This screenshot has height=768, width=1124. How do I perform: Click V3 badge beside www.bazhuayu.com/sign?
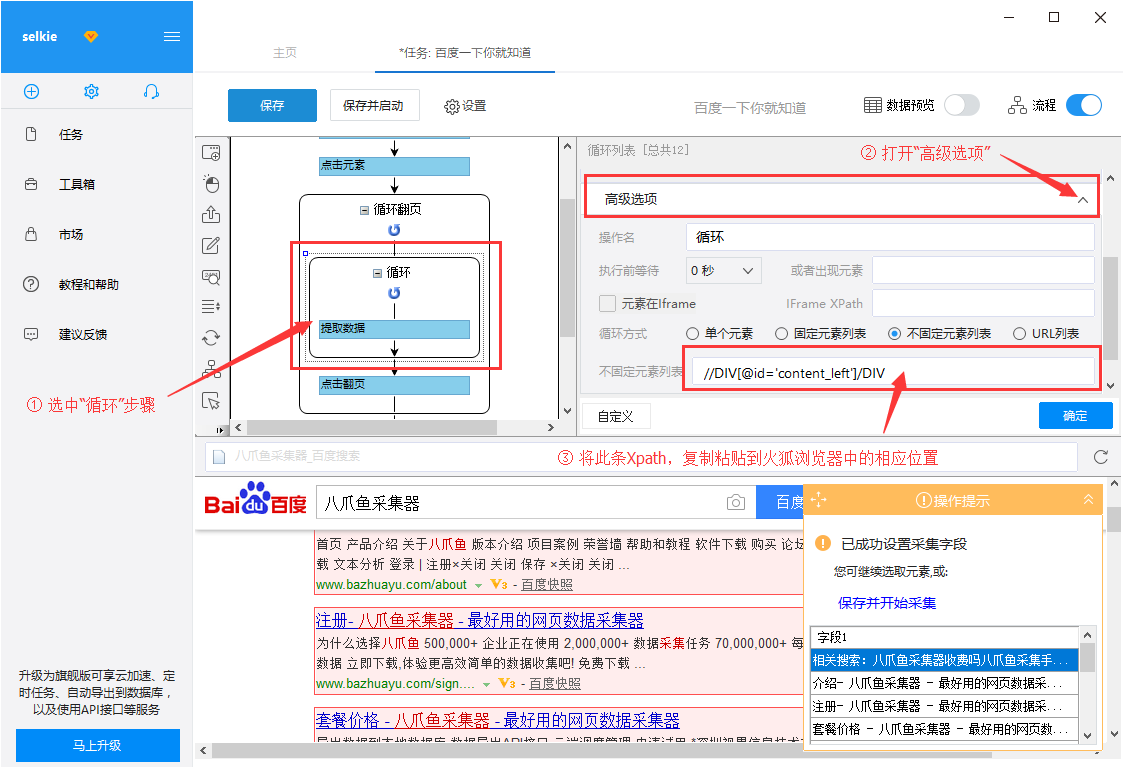pyautogui.click(x=507, y=683)
